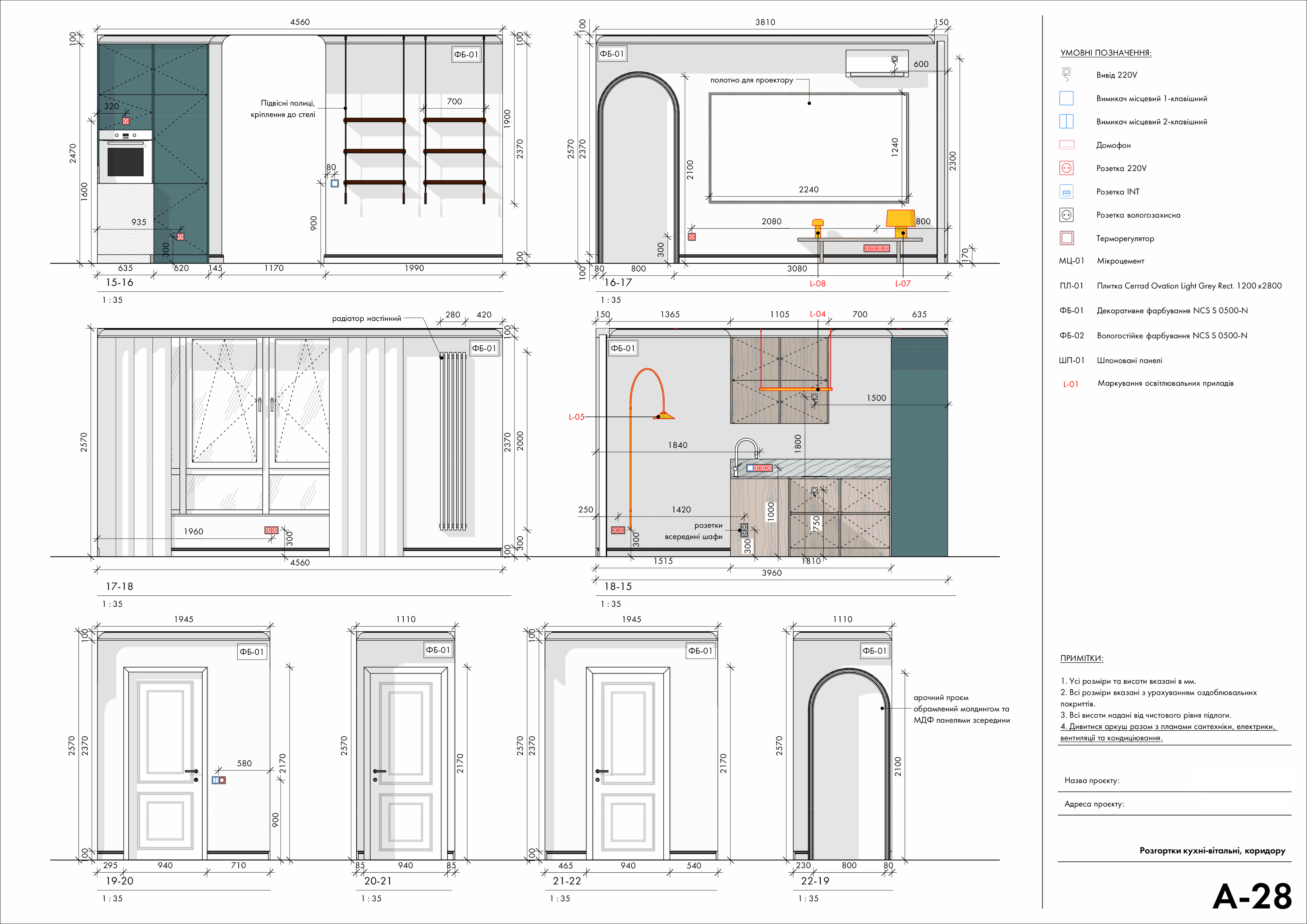Select the yellow table lamp shade
This screenshot has width=1307, height=924.
coord(900,218)
